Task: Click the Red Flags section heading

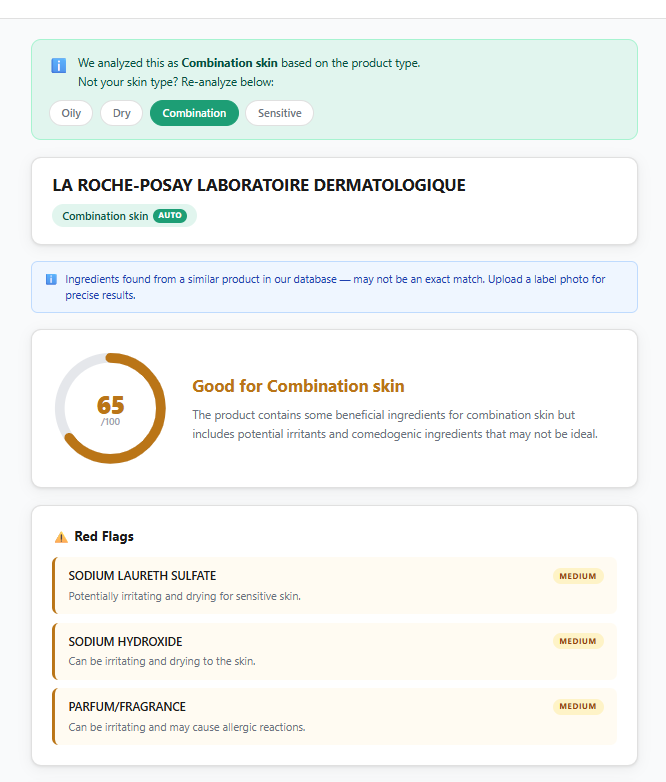Action: coord(104,537)
